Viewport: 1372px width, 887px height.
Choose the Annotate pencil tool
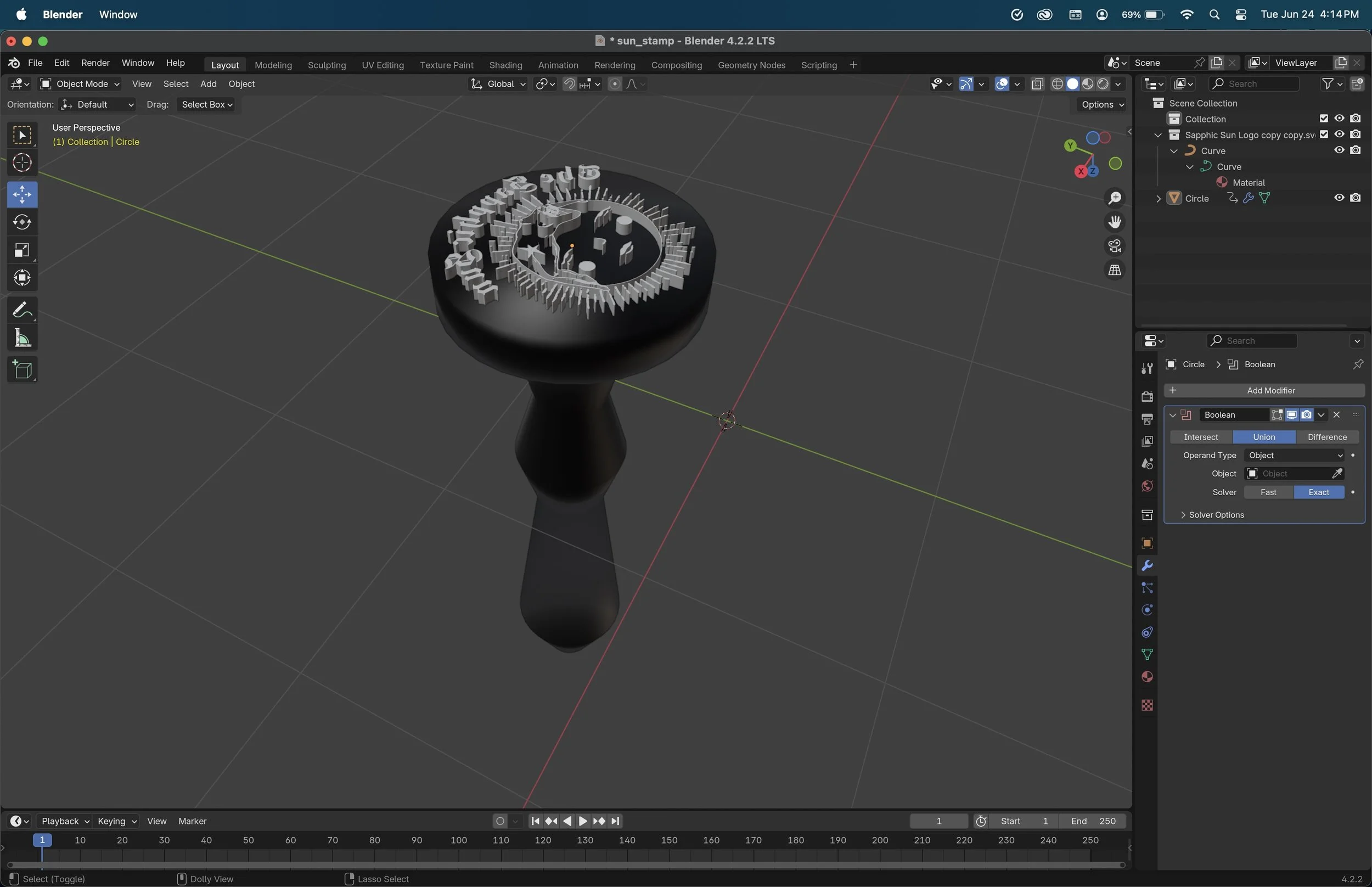point(22,311)
